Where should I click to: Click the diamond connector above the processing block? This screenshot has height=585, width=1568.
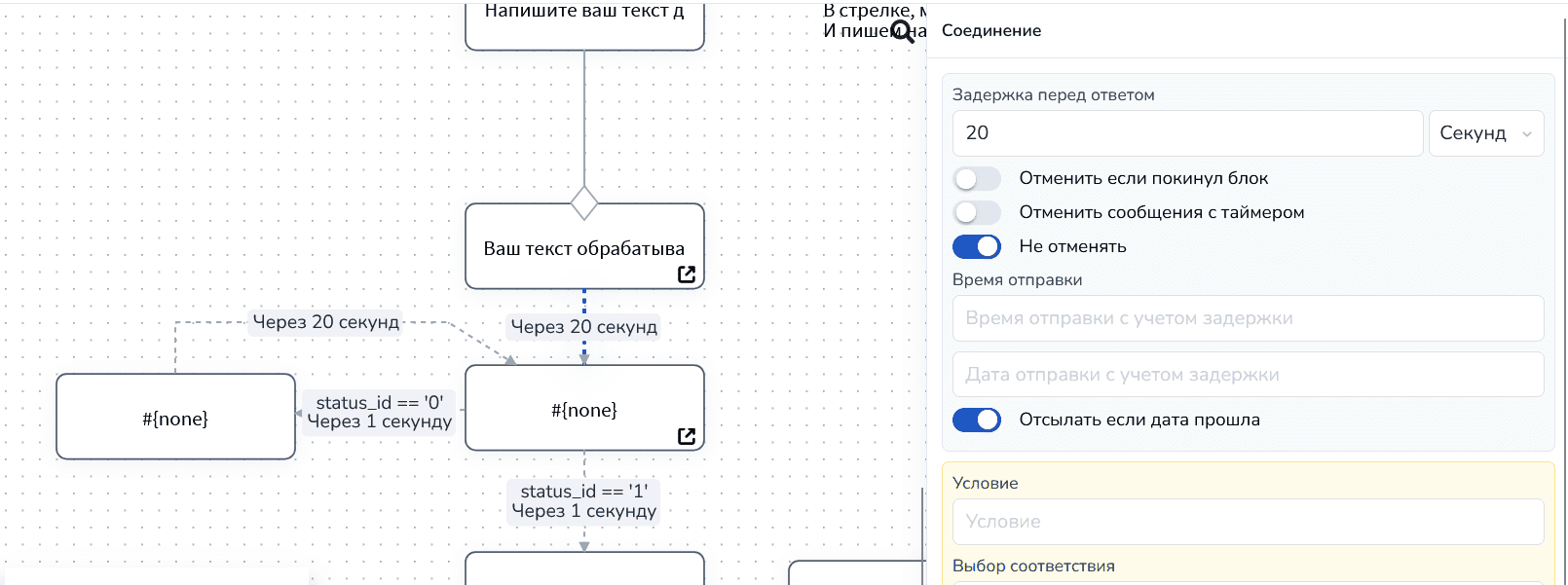584,203
